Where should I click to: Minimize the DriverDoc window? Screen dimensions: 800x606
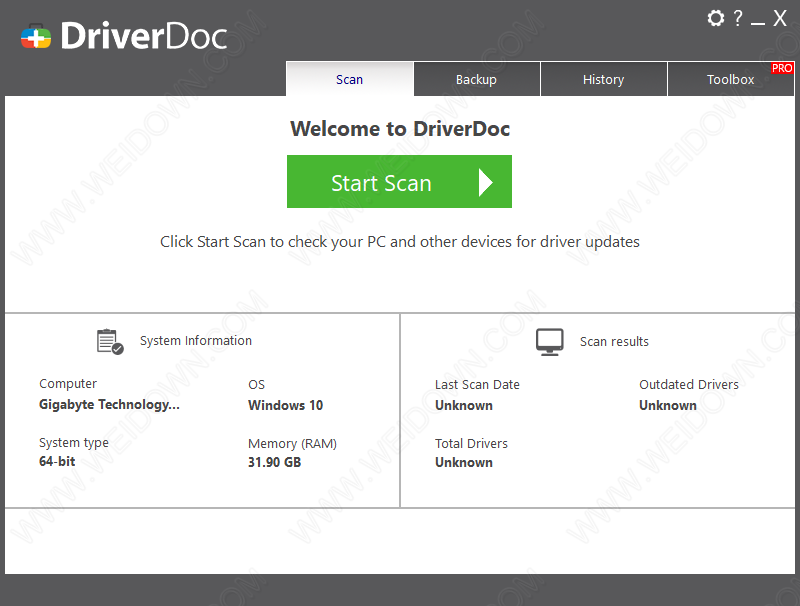click(758, 23)
